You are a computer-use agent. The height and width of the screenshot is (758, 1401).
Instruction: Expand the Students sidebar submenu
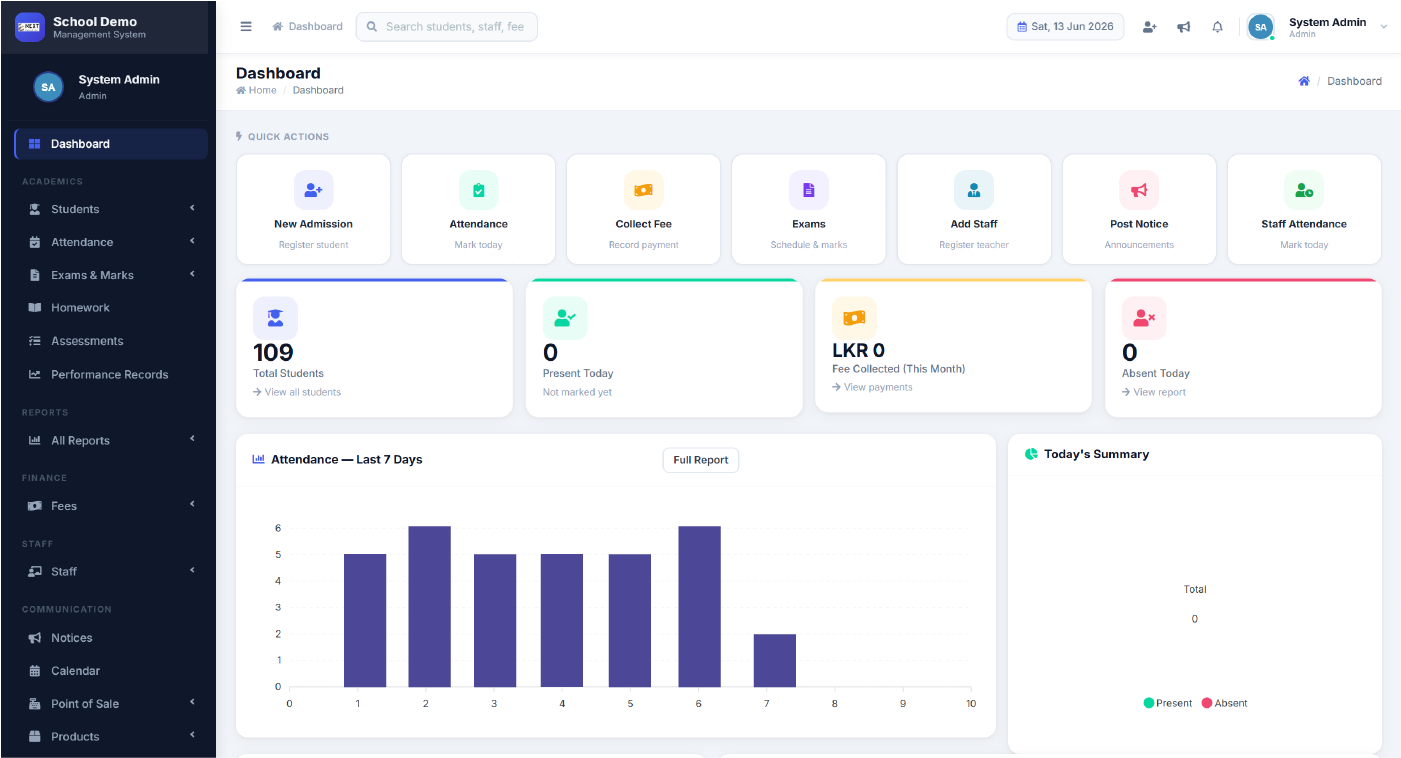(111, 209)
